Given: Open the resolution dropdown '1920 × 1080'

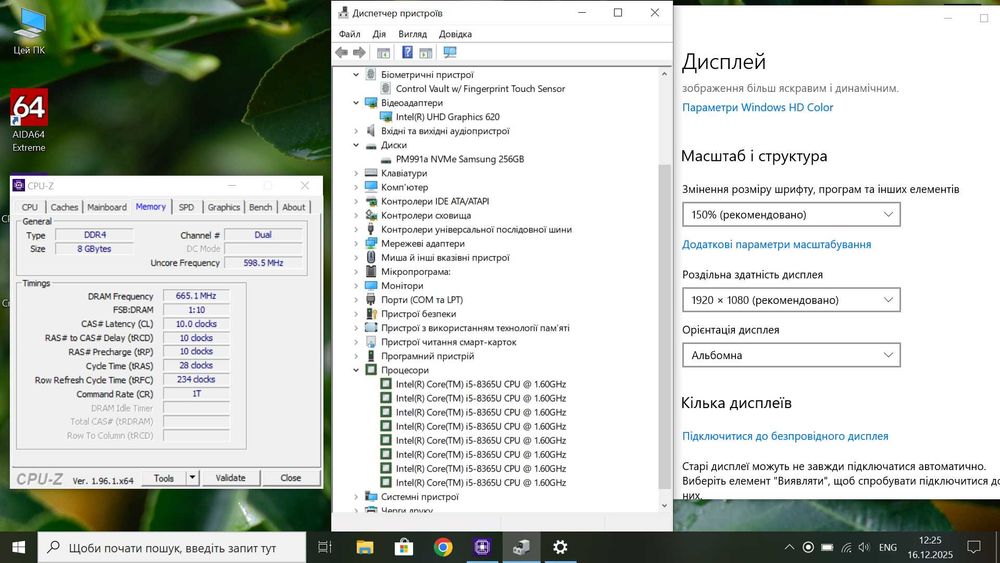Looking at the screenshot, I should pyautogui.click(x=791, y=300).
